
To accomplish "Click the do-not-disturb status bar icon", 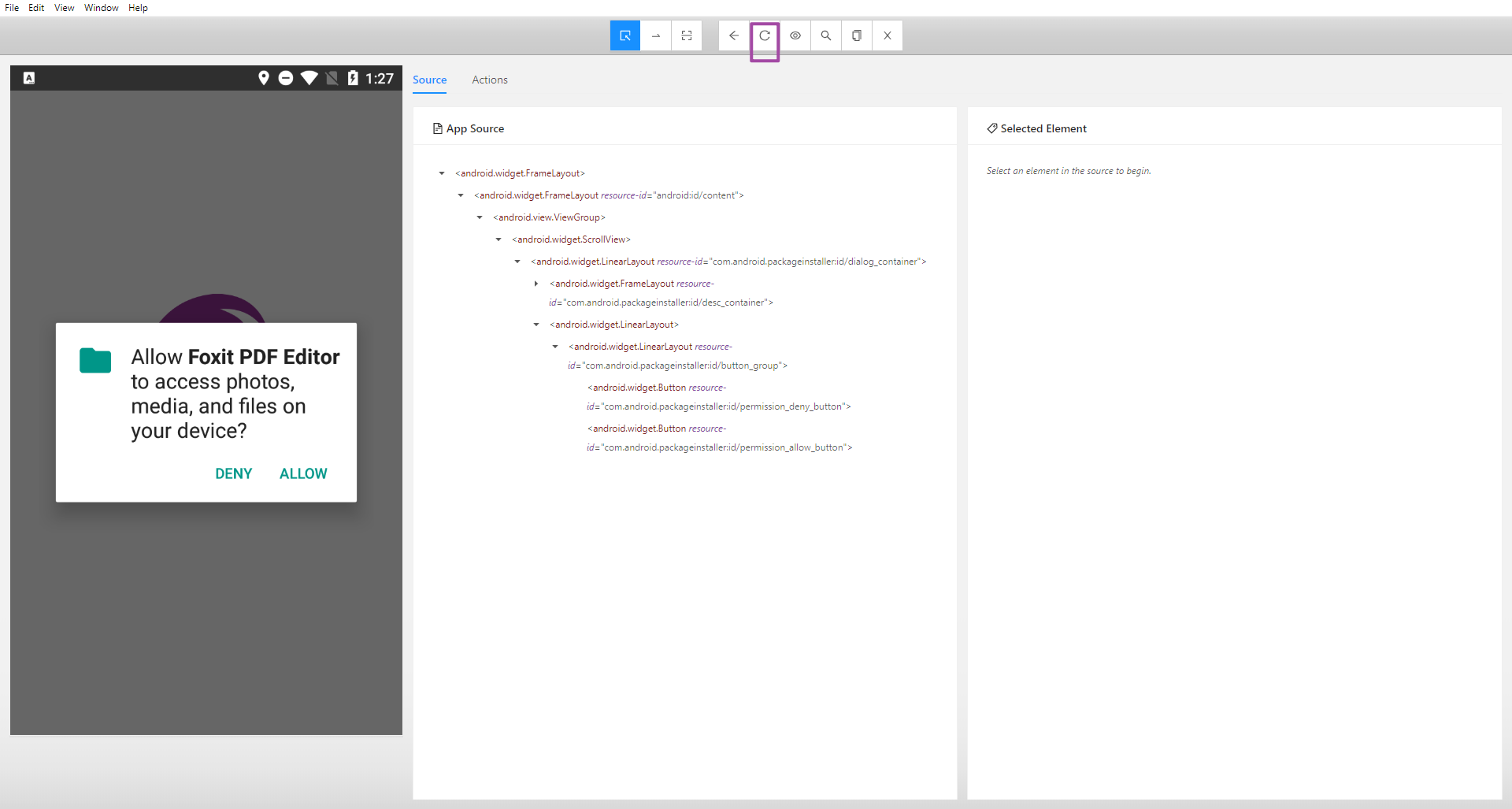I will tap(286, 77).
